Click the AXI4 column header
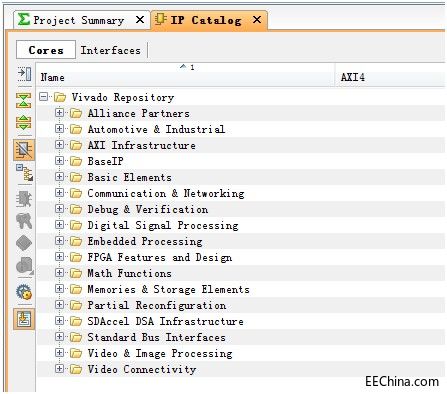The image size is (447, 394). [390, 75]
